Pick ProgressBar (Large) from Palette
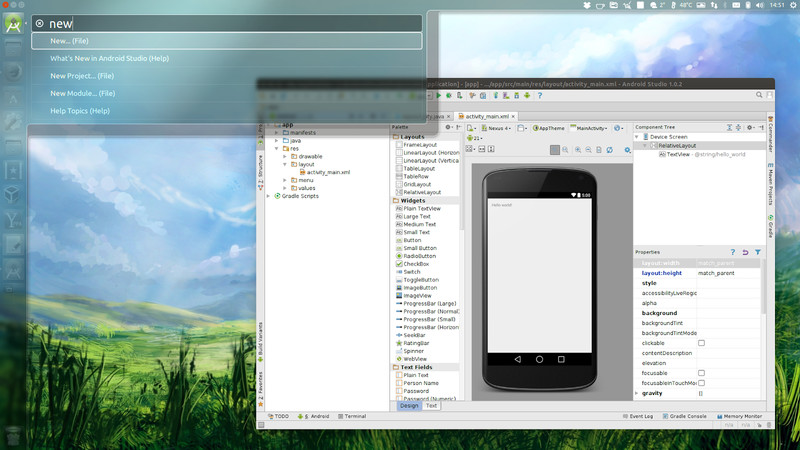 click(426, 304)
